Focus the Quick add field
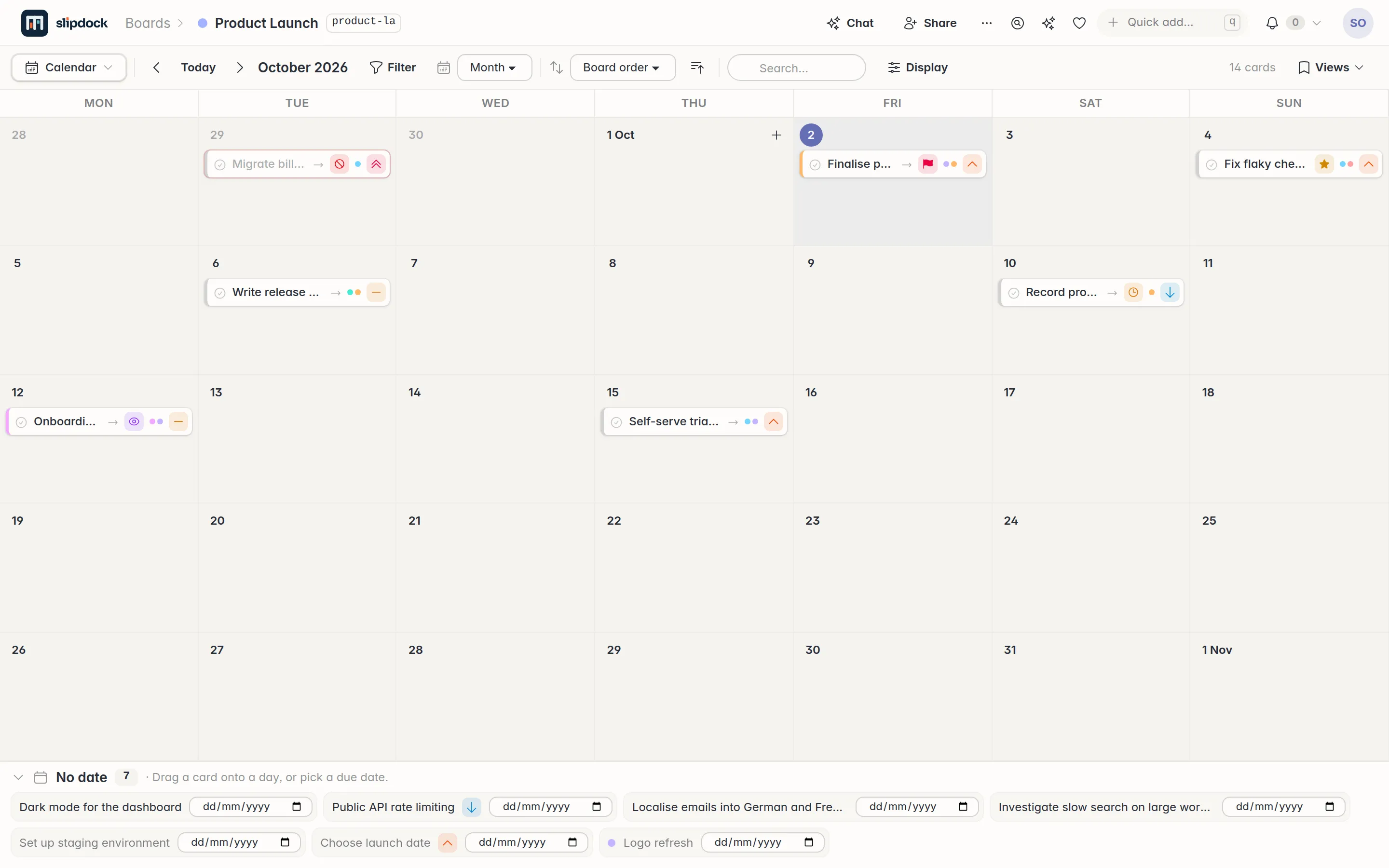The width and height of the screenshot is (1389, 868). [1171, 22]
